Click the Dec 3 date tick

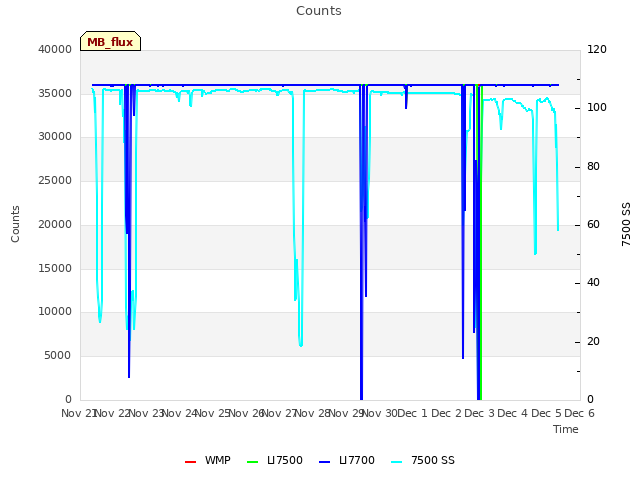[x=480, y=413]
